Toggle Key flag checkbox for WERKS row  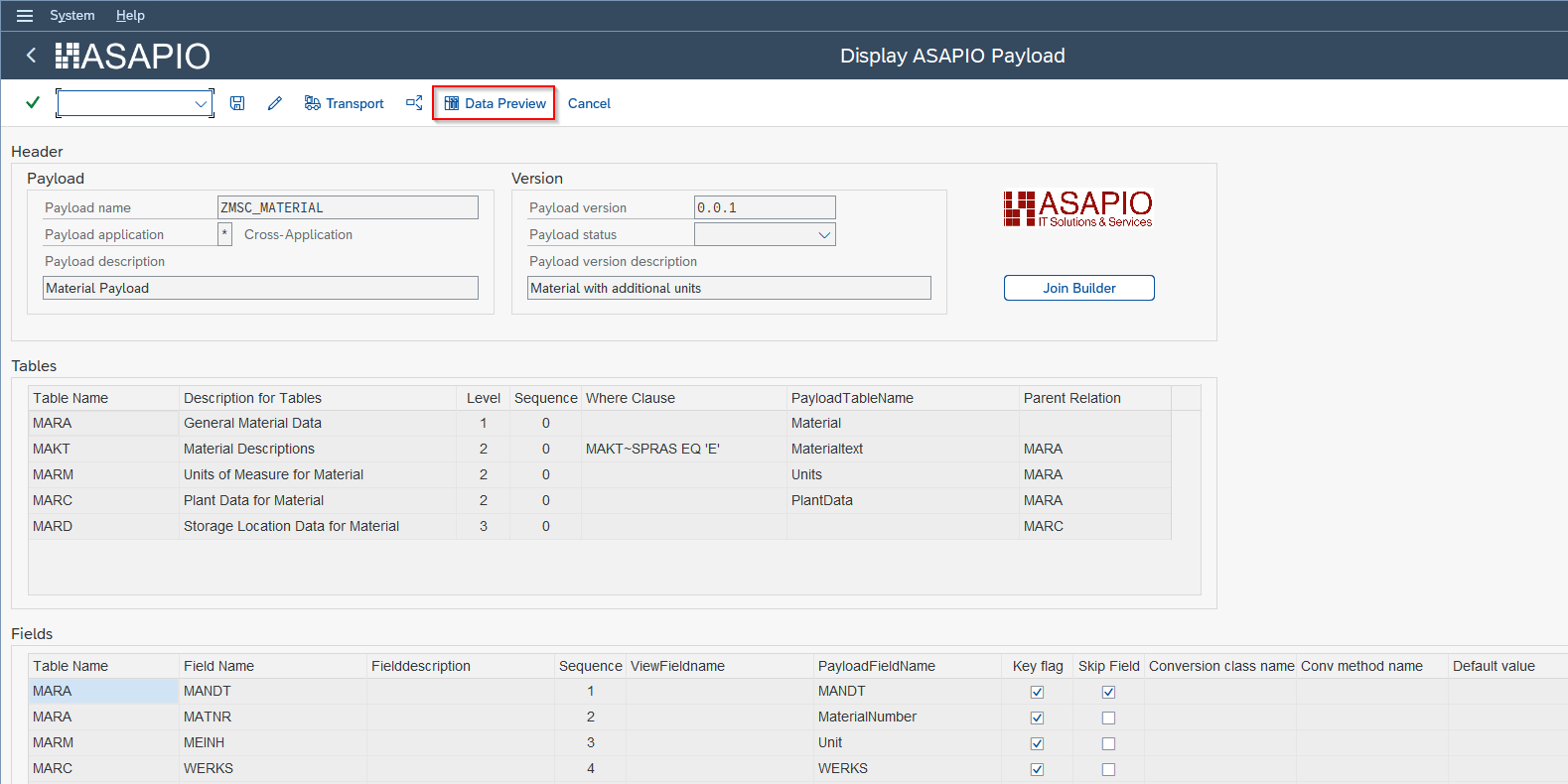[x=1037, y=769]
